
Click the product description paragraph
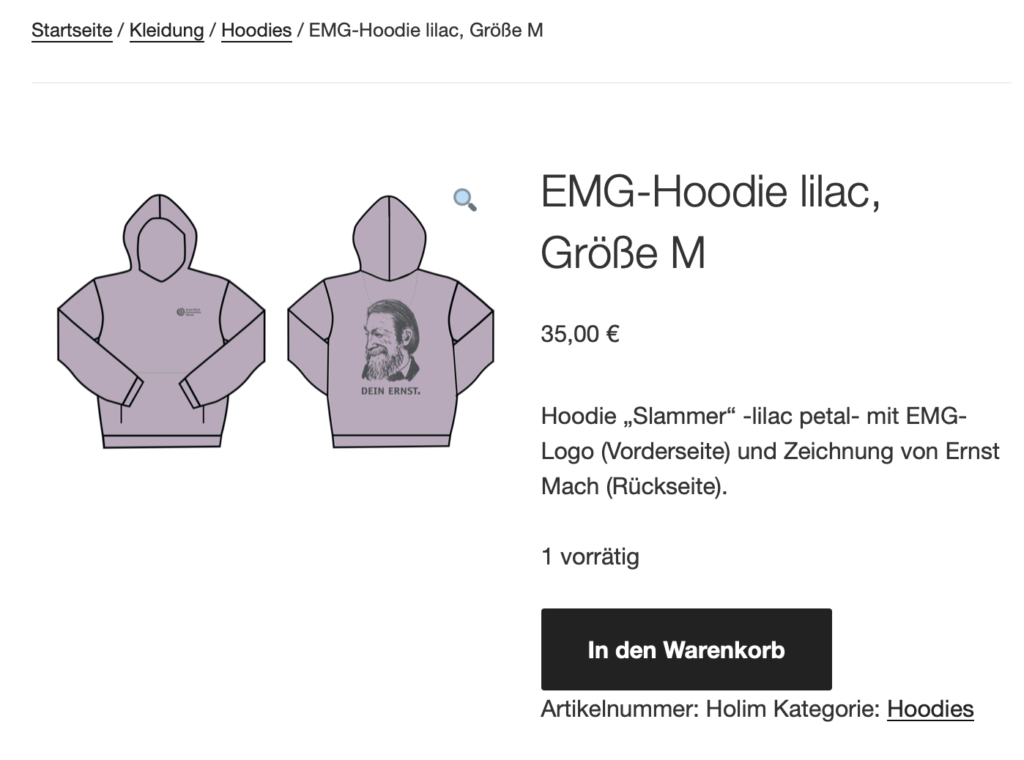pos(770,451)
